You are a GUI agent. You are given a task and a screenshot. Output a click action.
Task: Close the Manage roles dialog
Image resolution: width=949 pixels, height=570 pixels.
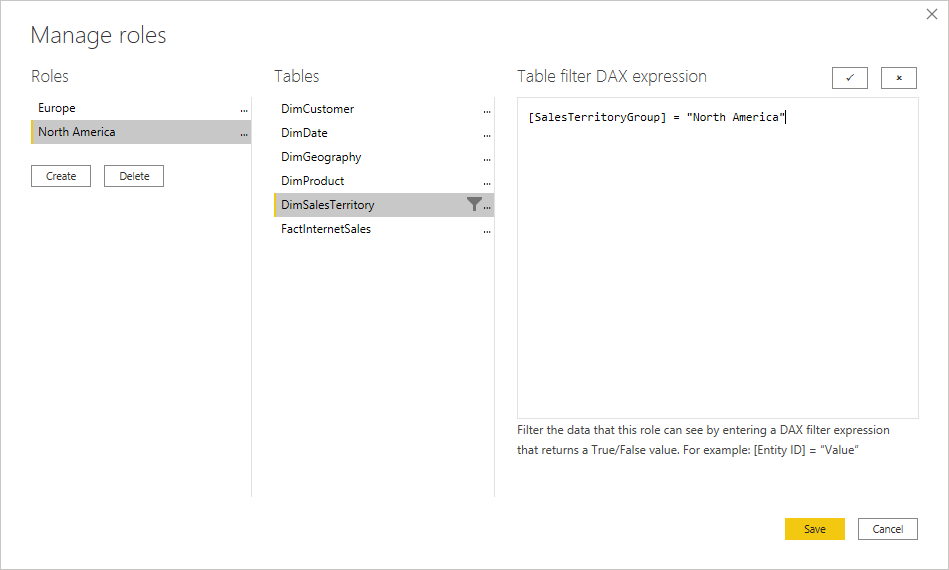[933, 16]
